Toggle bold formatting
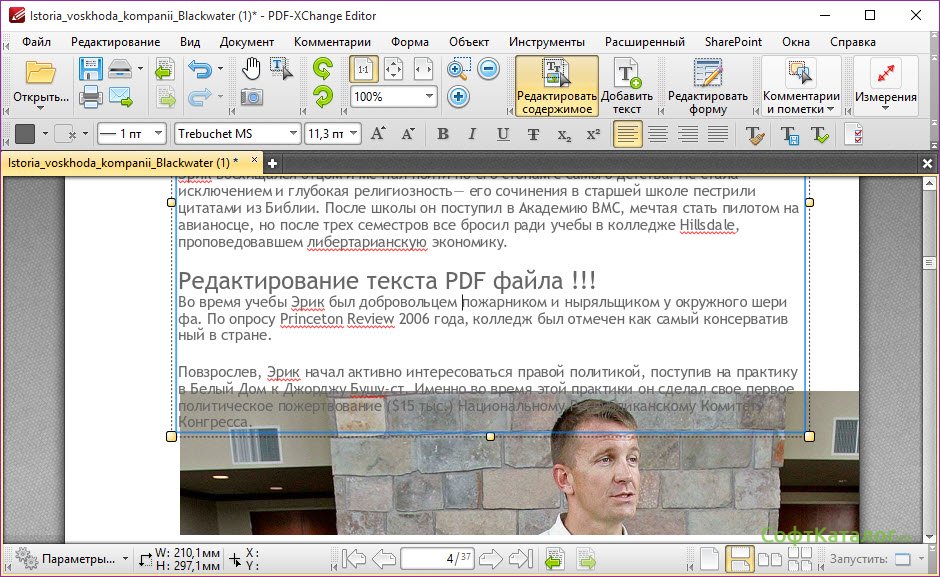Viewport: 940px width, 577px height. coord(443,134)
